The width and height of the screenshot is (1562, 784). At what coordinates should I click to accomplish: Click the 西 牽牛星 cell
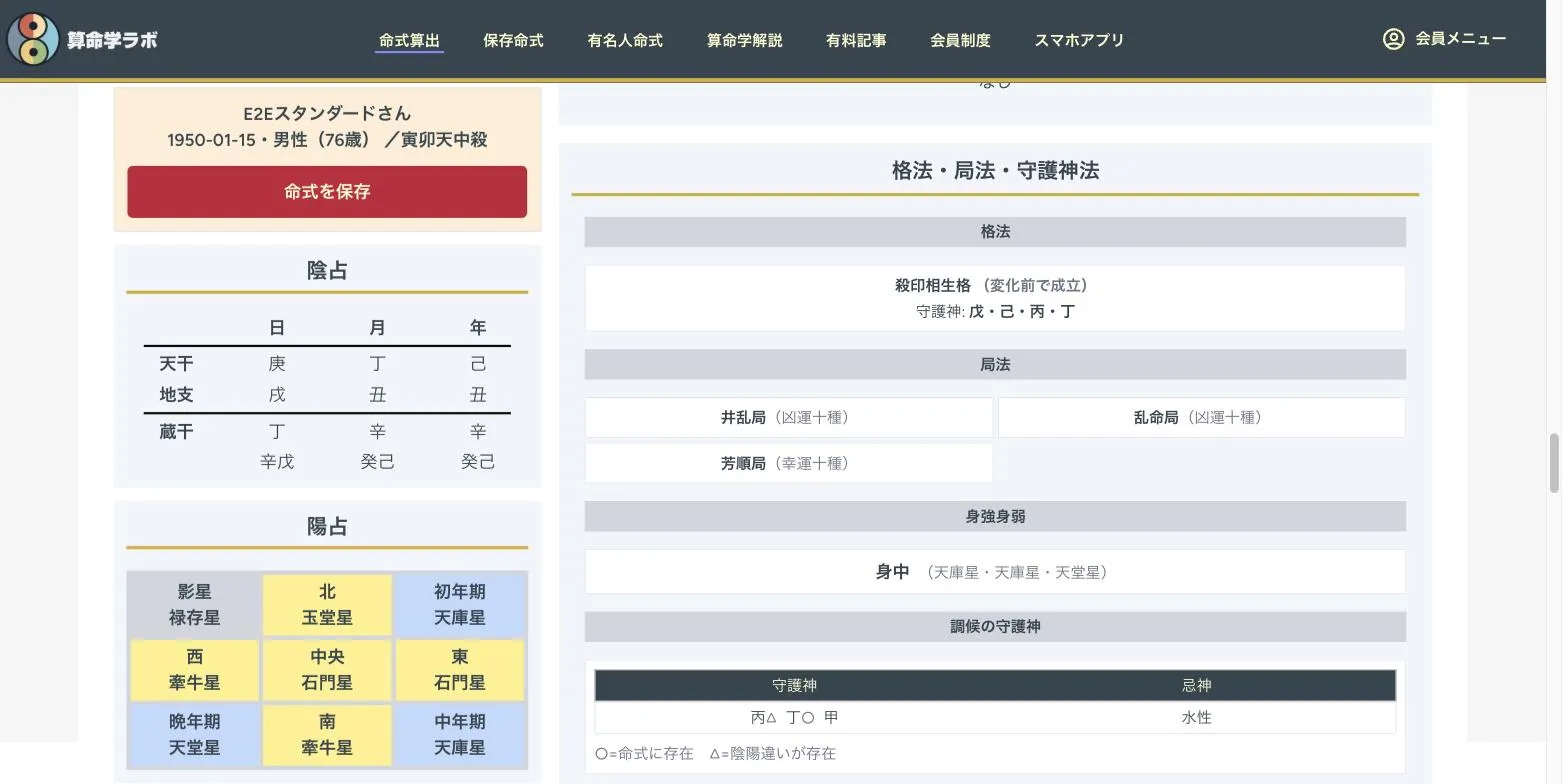point(194,669)
